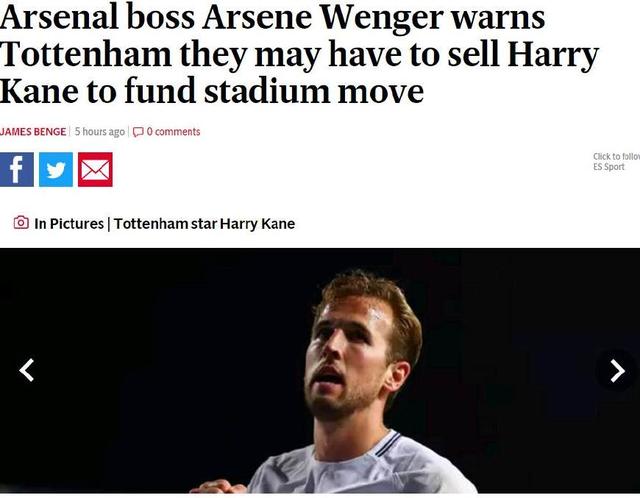The width and height of the screenshot is (640, 498).
Task: Select the 'In Pictures' gallery label
Action: (x=69, y=224)
